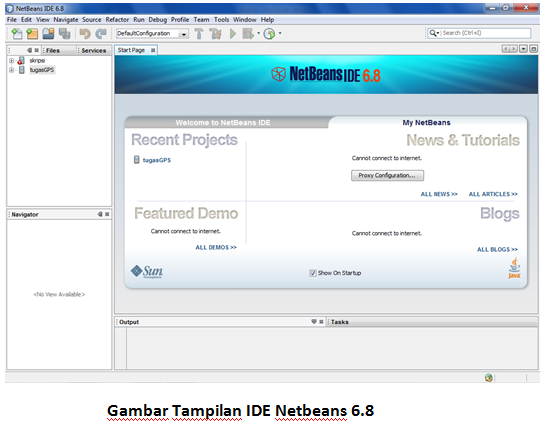Expand the tugasGPS project node
The height and width of the screenshot is (422, 545).
pyautogui.click(x=11, y=70)
